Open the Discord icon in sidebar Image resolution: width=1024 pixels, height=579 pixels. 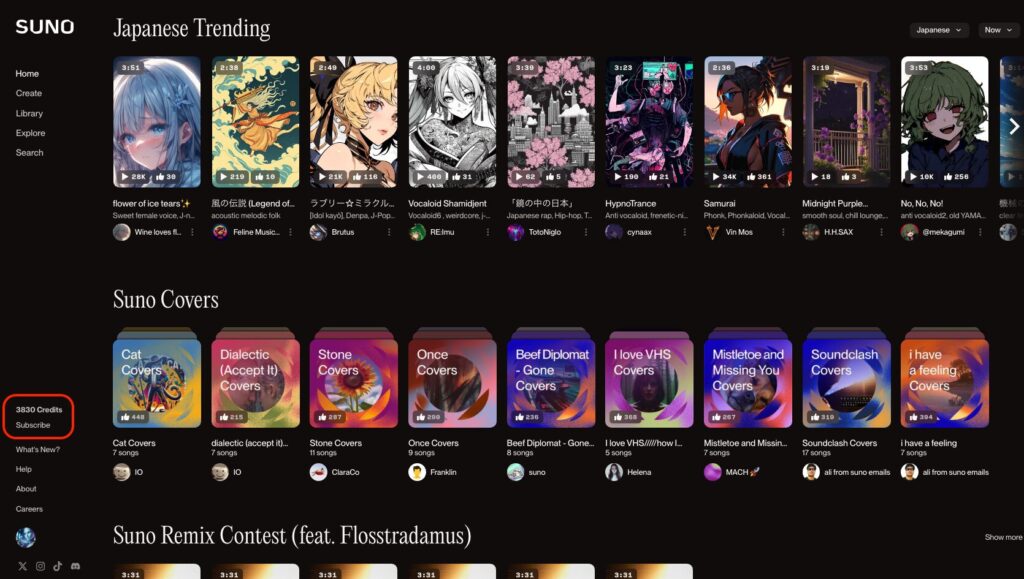point(75,566)
